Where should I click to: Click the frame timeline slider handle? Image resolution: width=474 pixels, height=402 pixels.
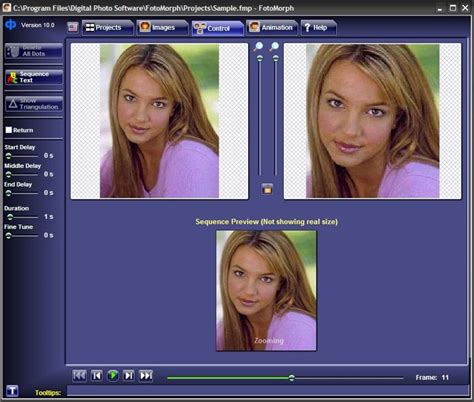pyautogui.click(x=292, y=378)
